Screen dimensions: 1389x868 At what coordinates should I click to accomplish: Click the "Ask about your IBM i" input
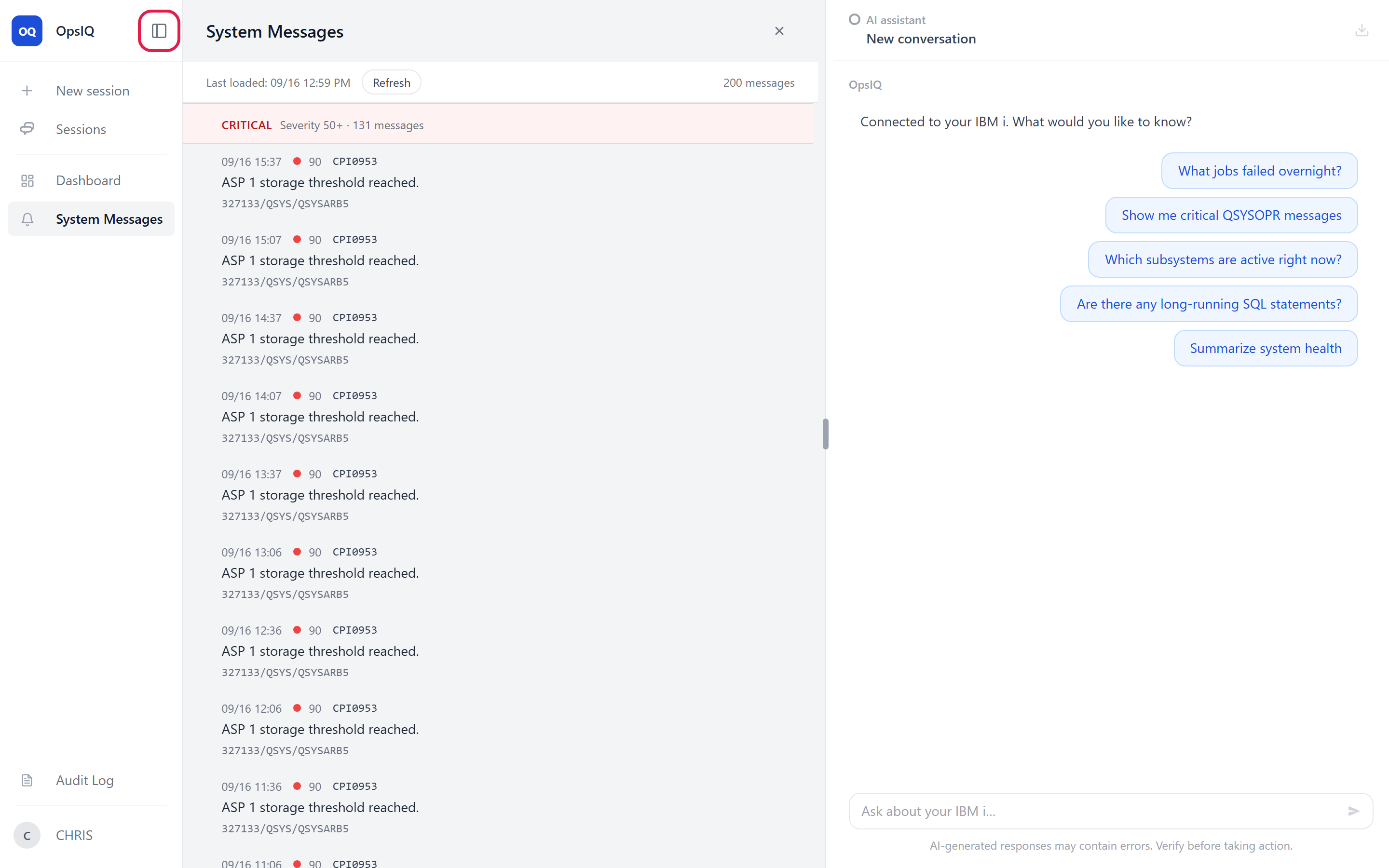pos(1102,811)
